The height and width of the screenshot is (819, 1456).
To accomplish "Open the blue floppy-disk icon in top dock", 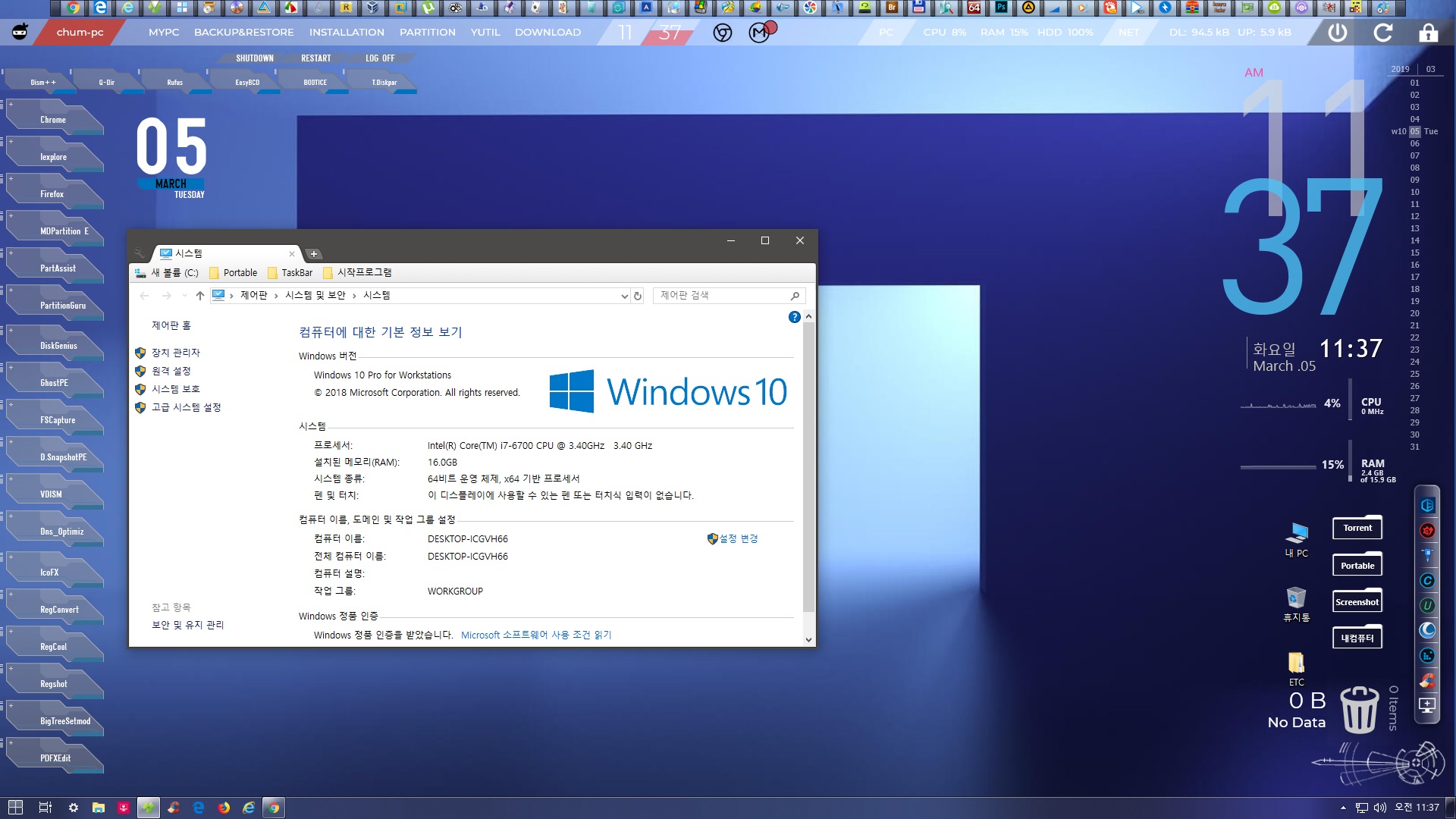I will pyautogui.click(x=919, y=8).
